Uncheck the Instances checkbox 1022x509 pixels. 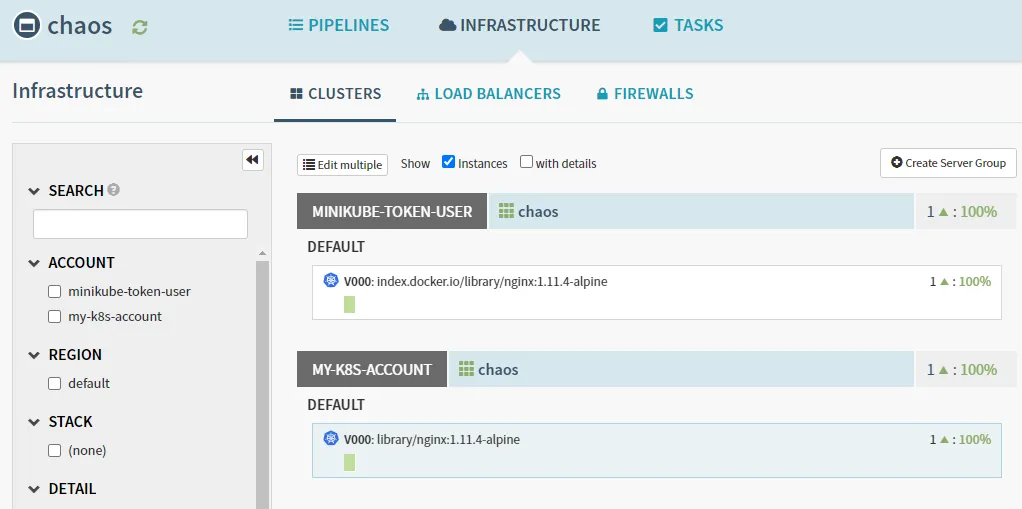(x=449, y=162)
